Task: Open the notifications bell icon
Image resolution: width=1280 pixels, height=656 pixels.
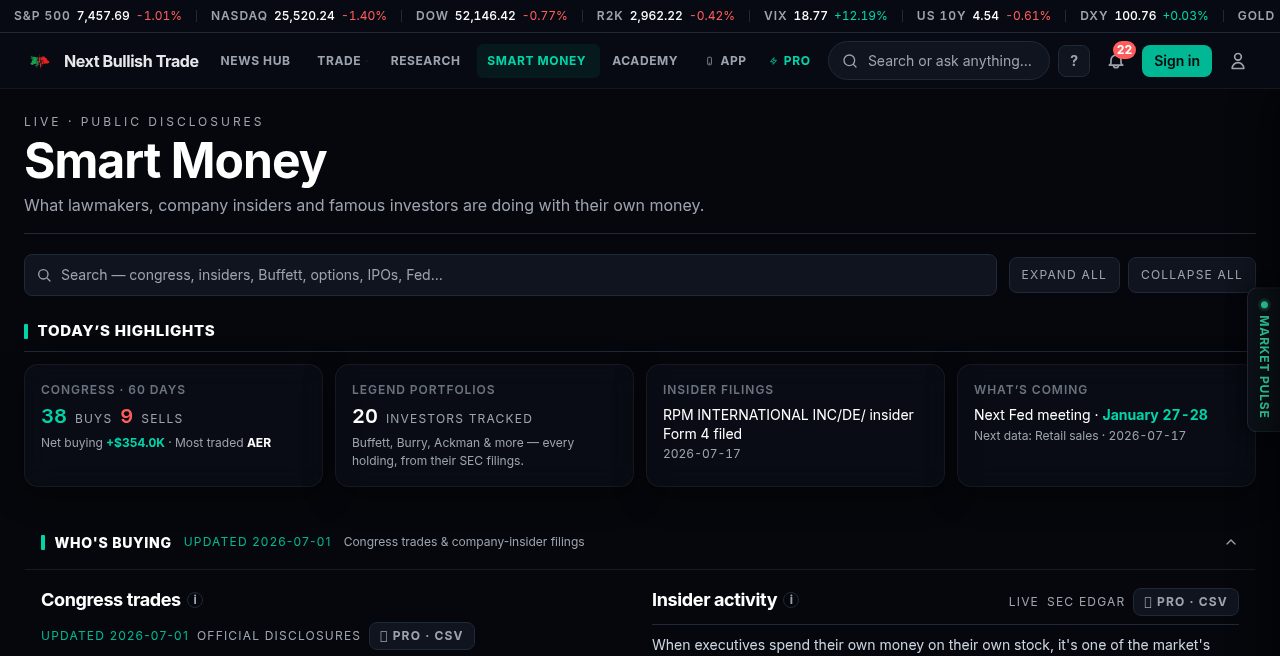Action: [x=1116, y=61]
